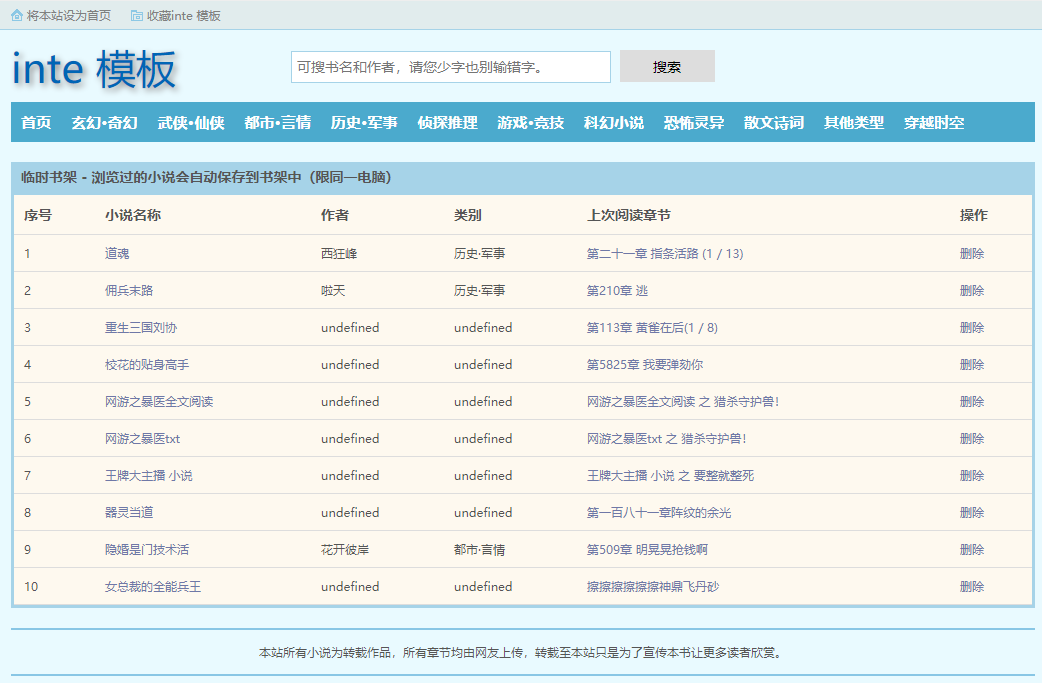Click the folder icon beside 收藏inte 模板
1042x683 pixels.
coord(136,15)
